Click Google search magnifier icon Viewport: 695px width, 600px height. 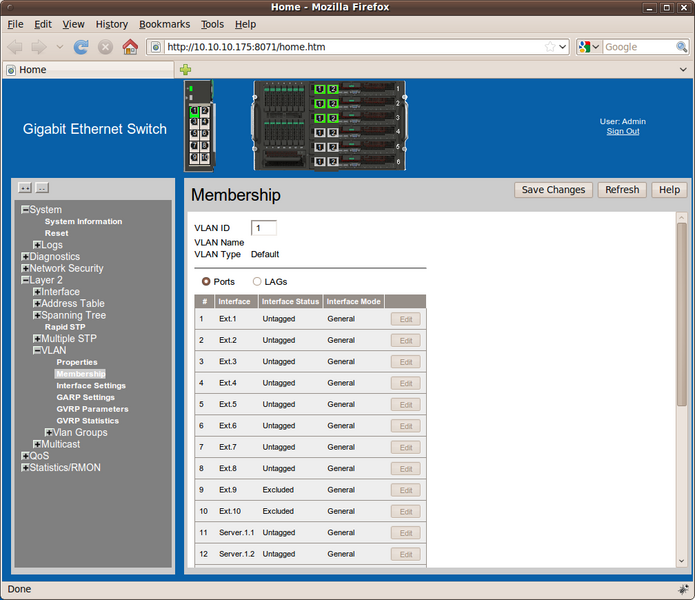click(681, 47)
